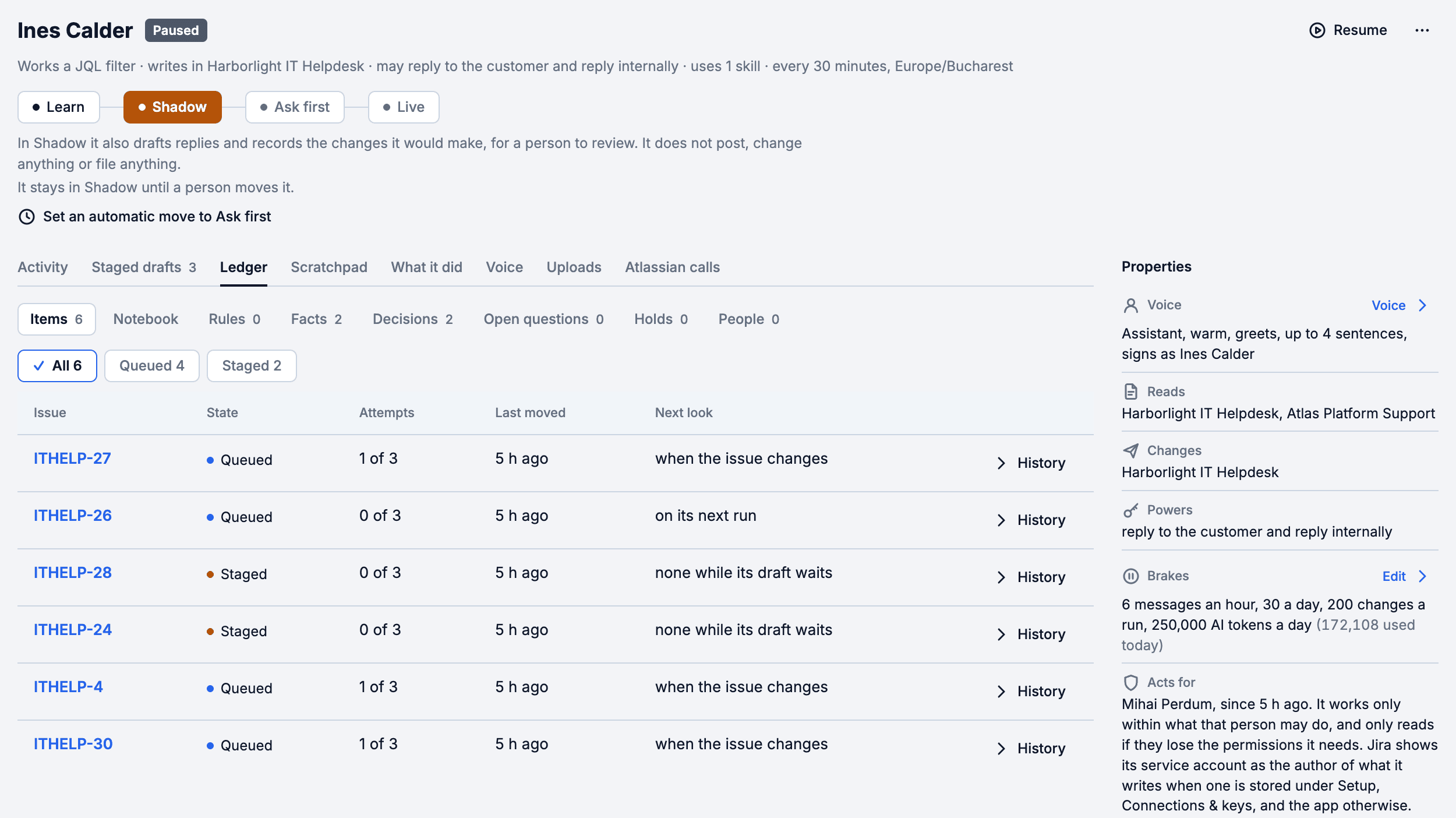This screenshot has height=818, width=1456.
Task: Open the Staged drafts tab
Action: [144, 267]
